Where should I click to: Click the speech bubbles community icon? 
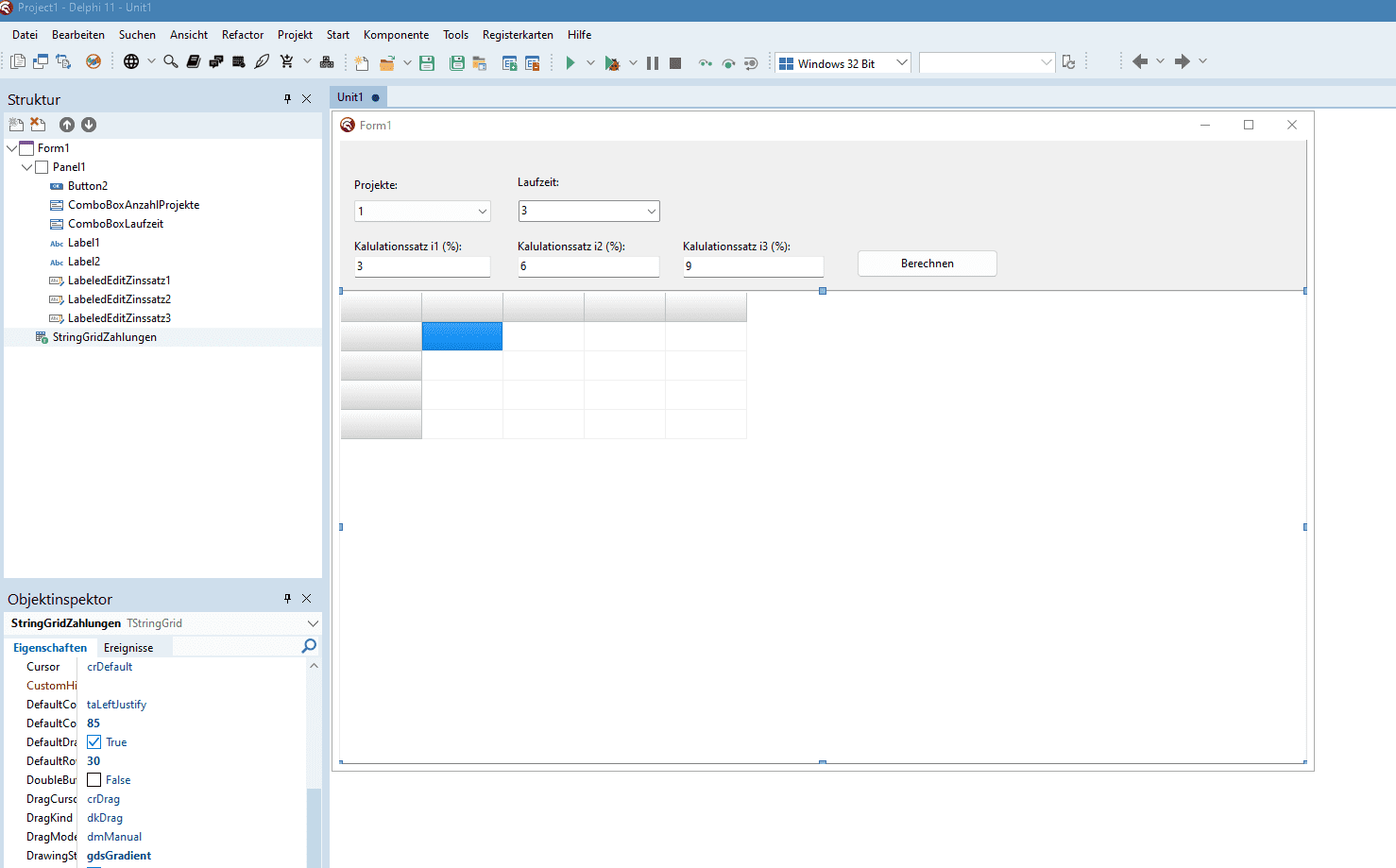click(216, 61)
